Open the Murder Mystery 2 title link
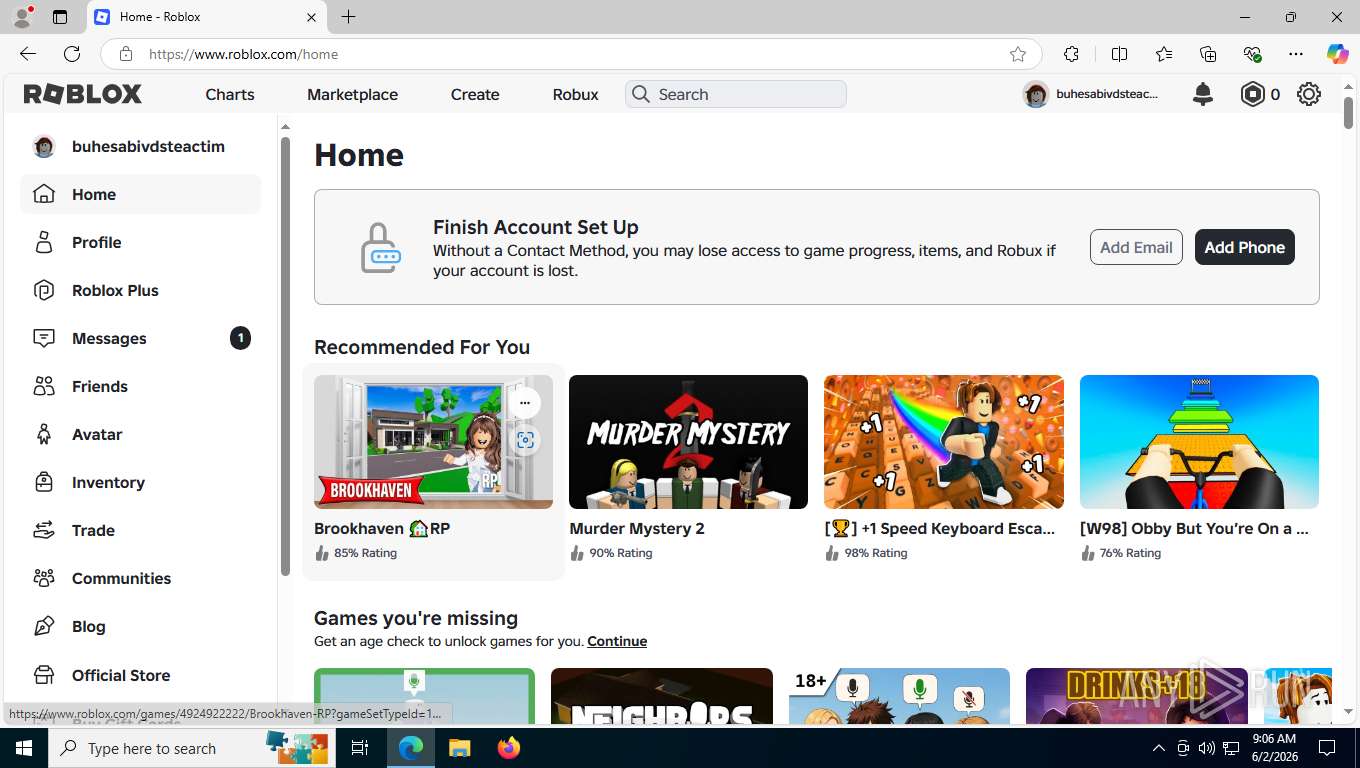The height and width of the screenshot is (768, 1360). pyautogui.click(x=637, y=528)
